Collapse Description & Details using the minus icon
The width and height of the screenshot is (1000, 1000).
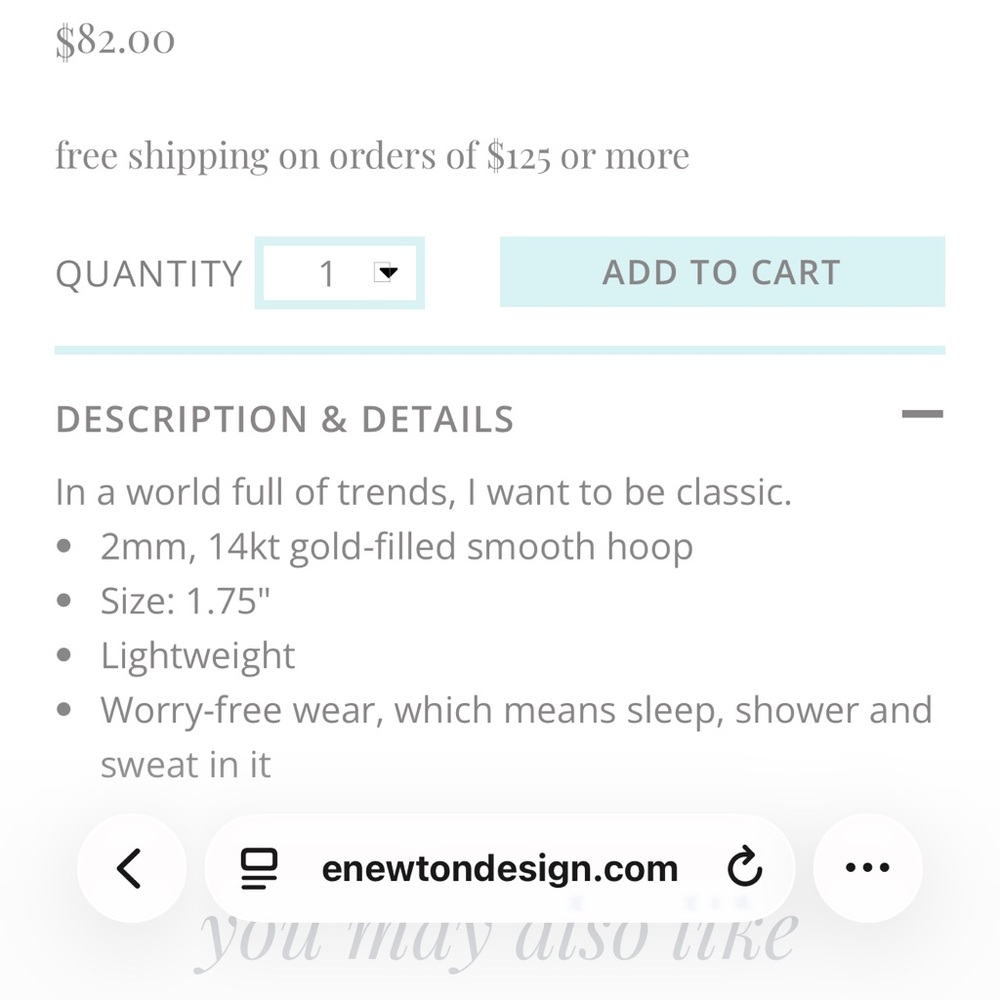922,413
